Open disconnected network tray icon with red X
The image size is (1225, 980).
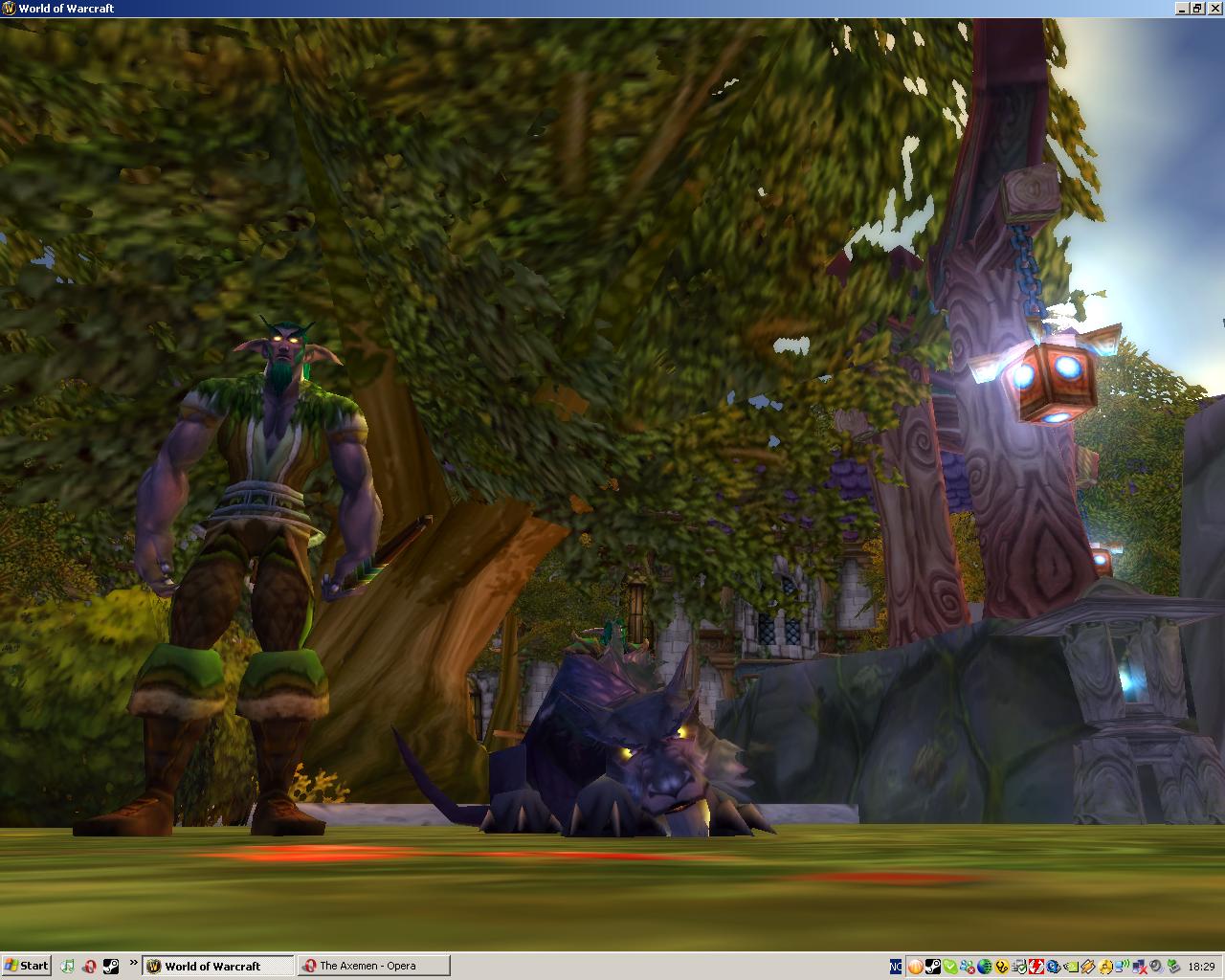(1139, 967)
